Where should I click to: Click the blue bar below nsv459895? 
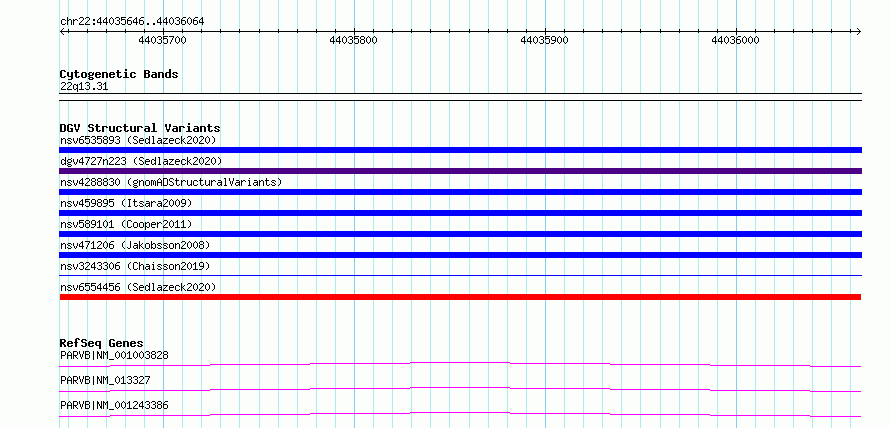tap(460, 213)
